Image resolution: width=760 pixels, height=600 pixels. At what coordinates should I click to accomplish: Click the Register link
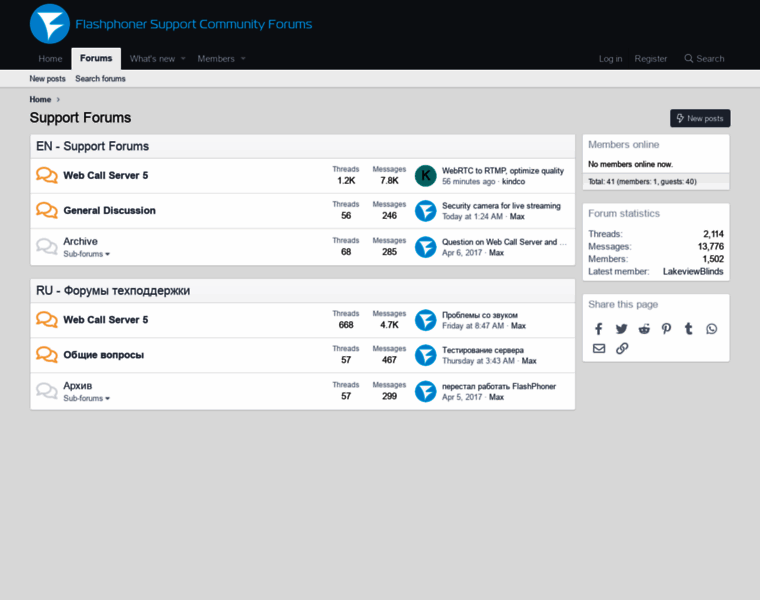pos(650,59)
